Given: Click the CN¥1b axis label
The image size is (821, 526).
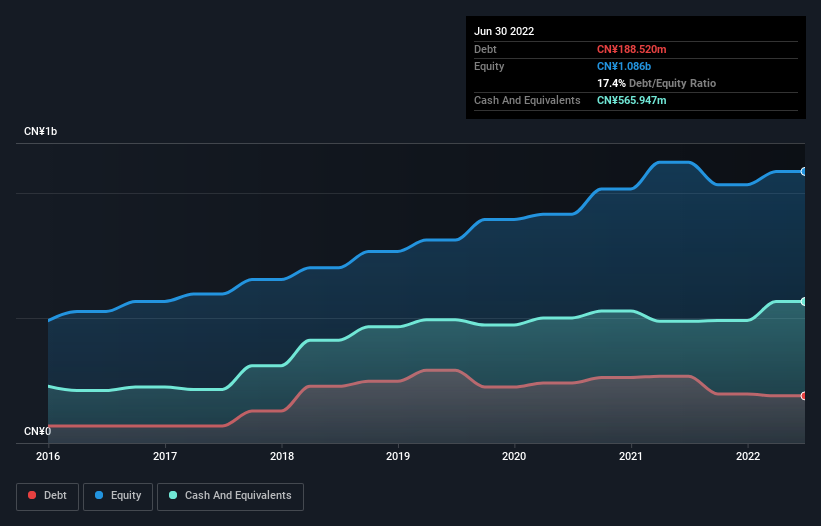Looking at the screenshot, I should click(40, 131).
